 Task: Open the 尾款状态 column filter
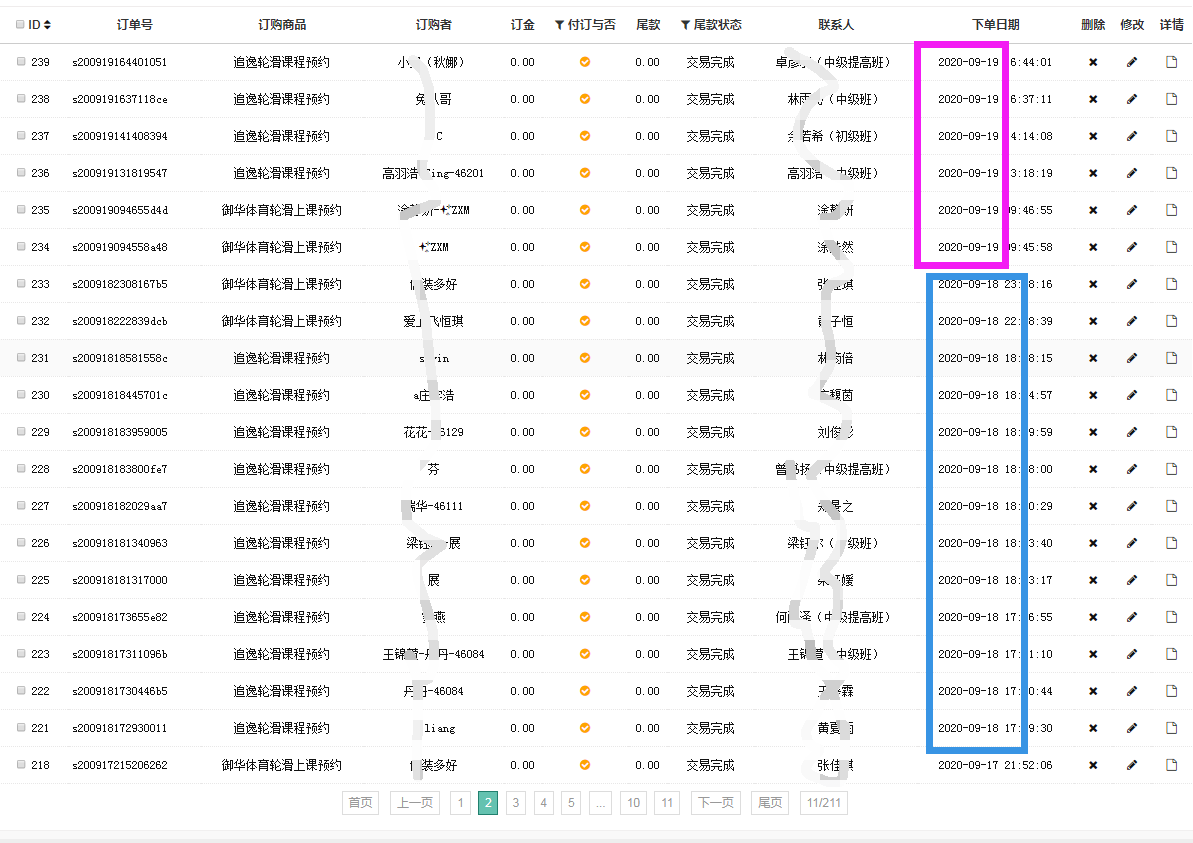coord(685,25)
